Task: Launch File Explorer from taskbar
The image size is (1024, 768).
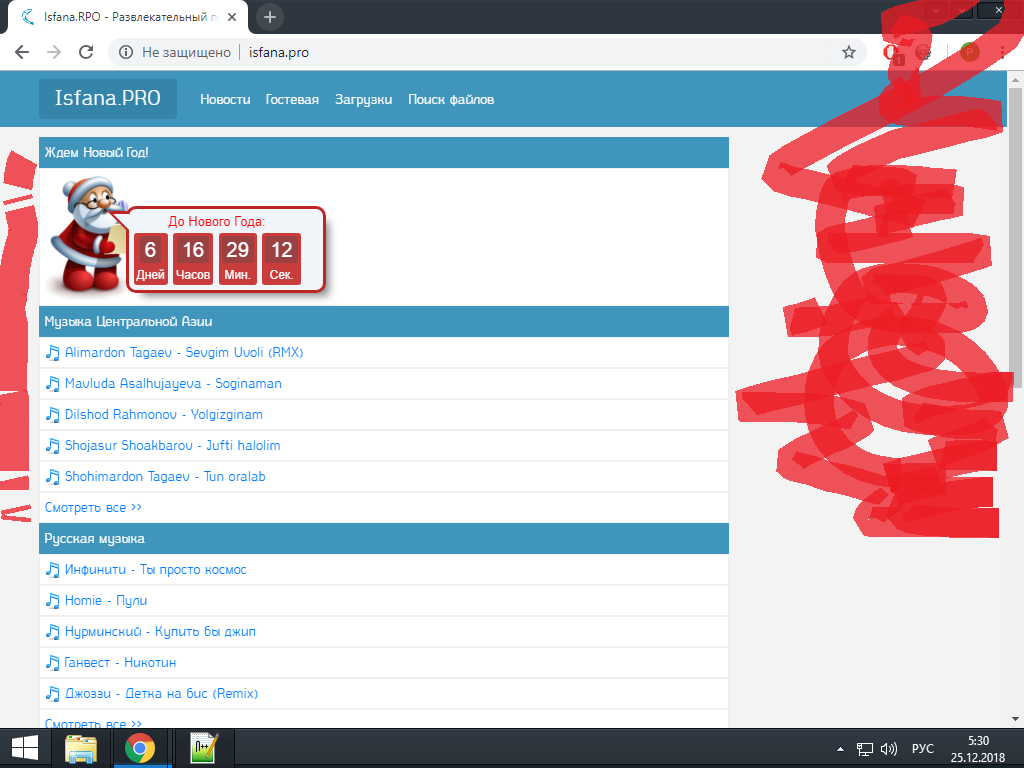Action: 81,748
